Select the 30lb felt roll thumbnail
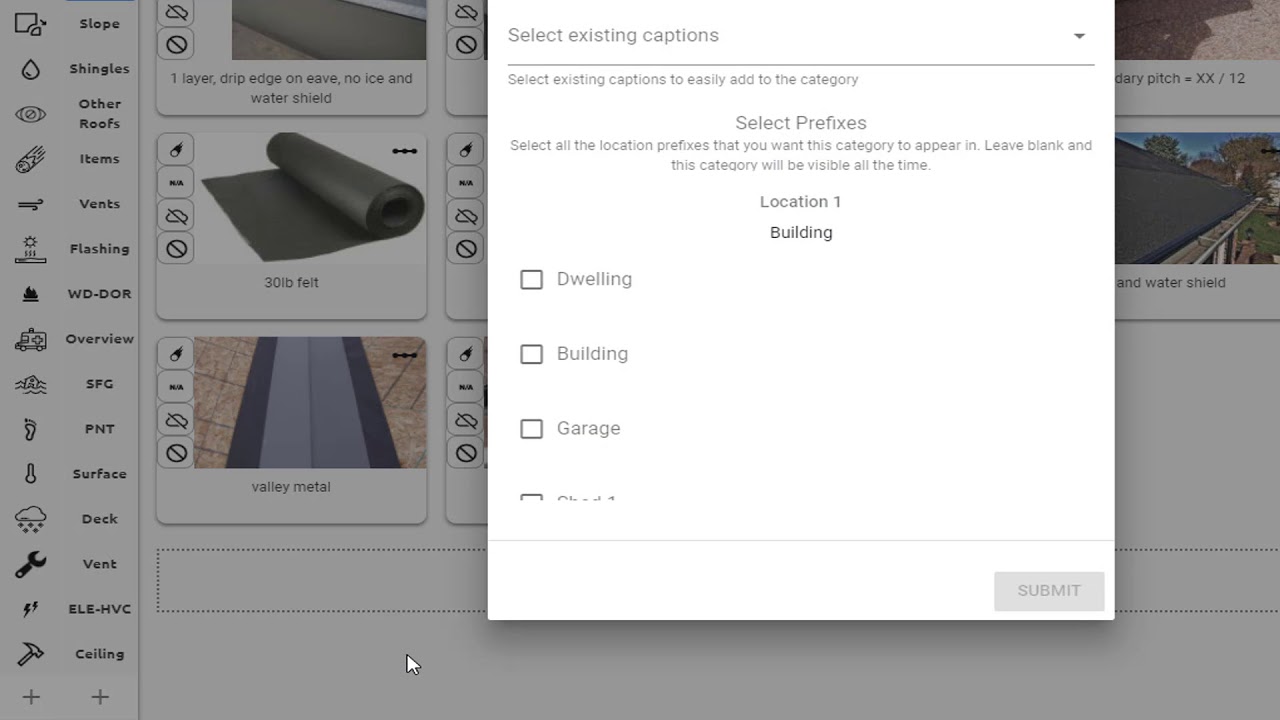This screenshot has height=720, width=1280. coord(310,198)
